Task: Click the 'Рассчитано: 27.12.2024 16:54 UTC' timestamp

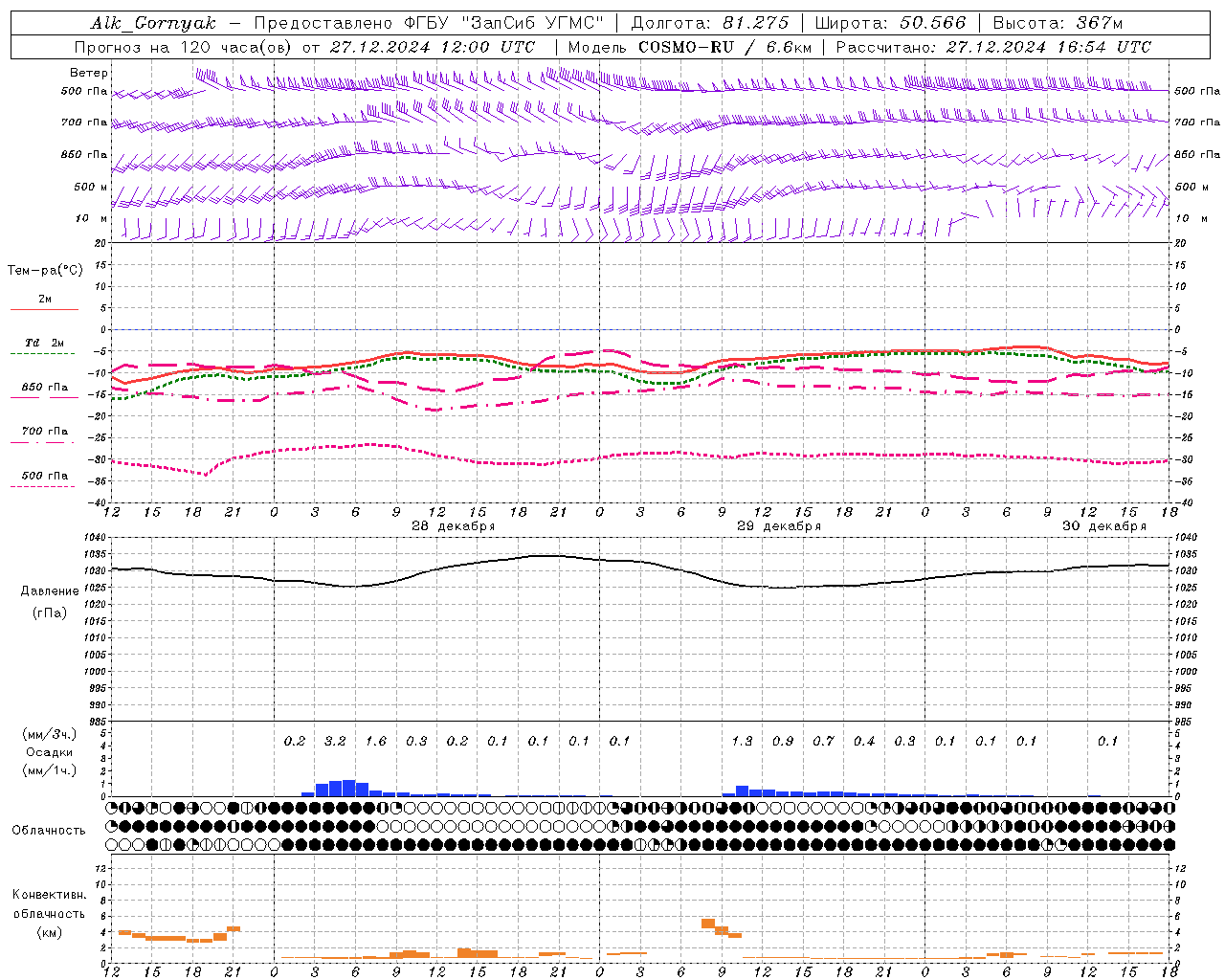Action: tap(993, 47)
